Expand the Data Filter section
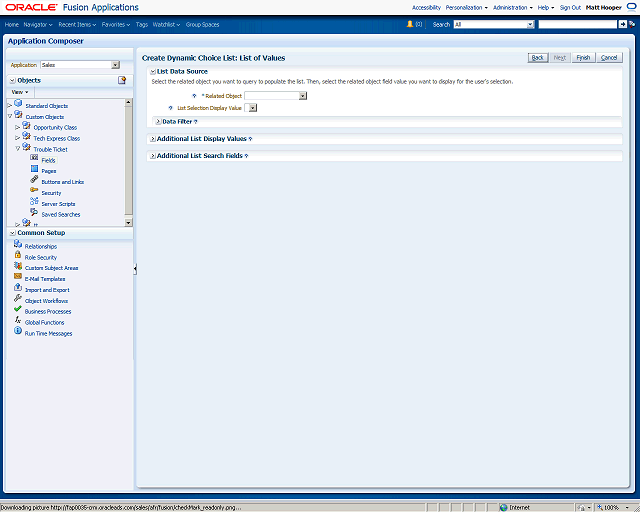The image size is (640, 512). point(158,122)
